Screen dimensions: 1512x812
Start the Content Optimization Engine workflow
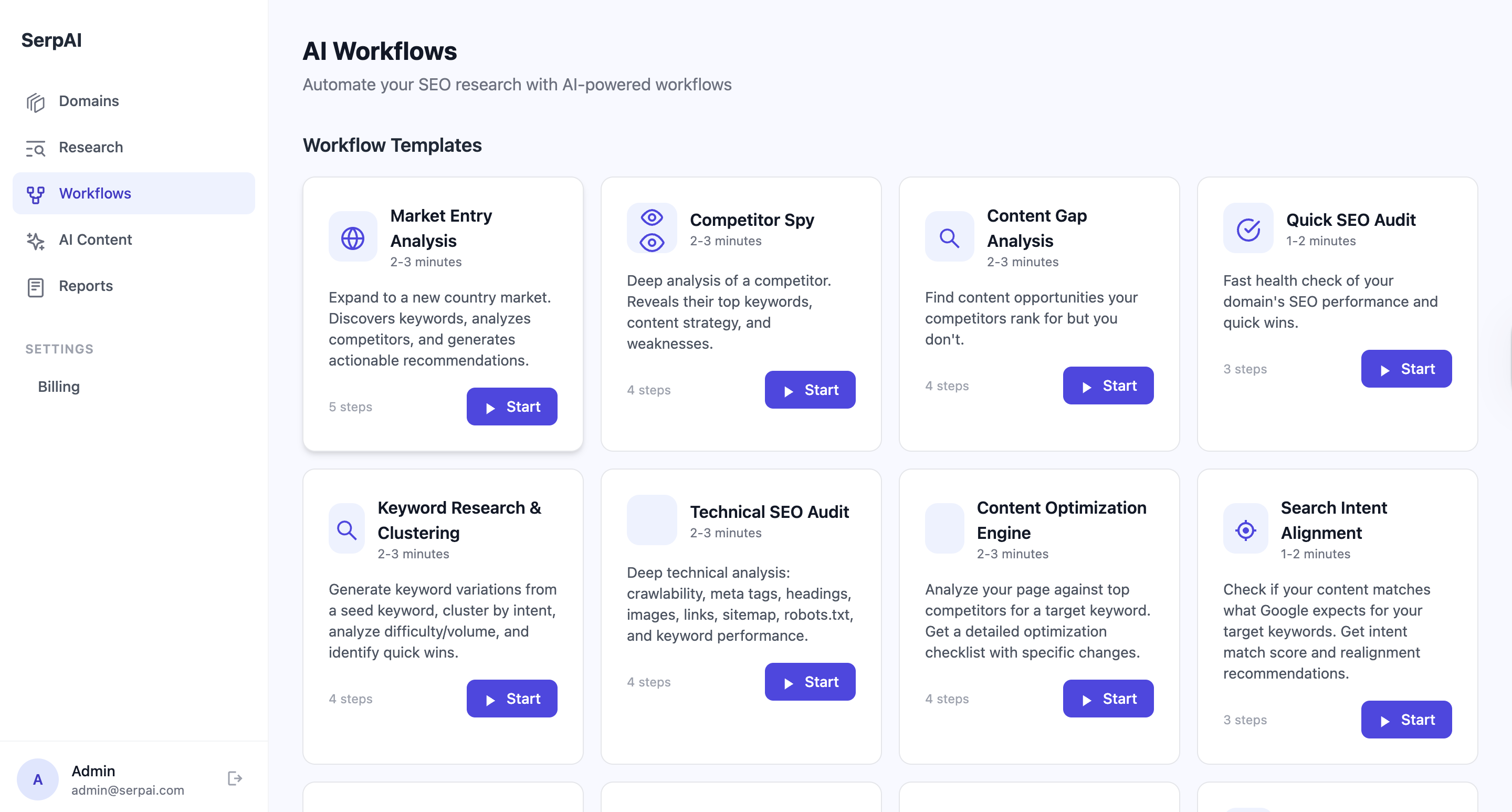point(1108,698)
